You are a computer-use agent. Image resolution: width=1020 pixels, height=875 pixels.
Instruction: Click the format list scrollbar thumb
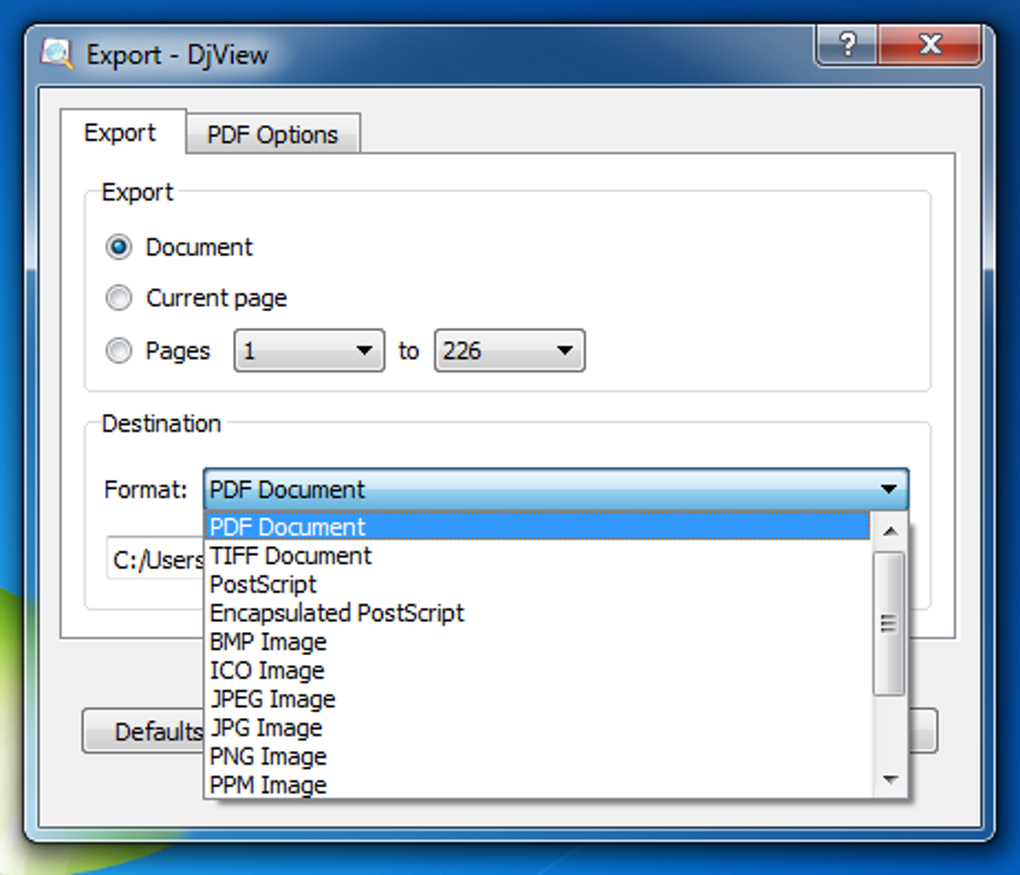point(889,624)
